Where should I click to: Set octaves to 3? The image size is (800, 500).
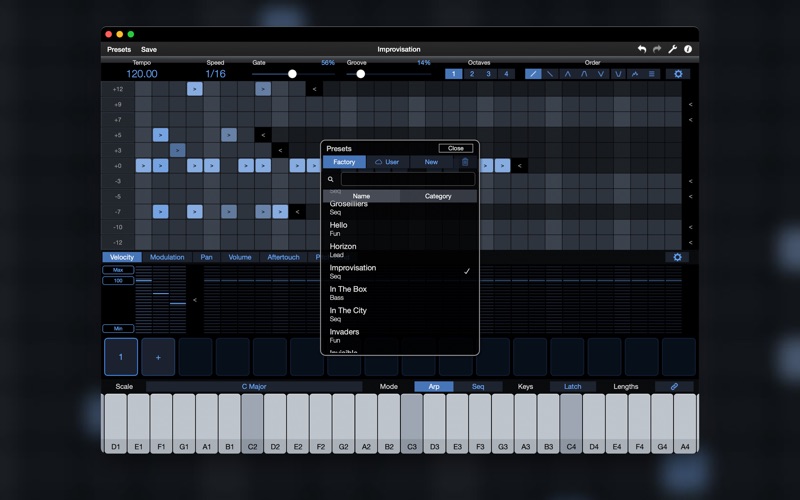point(488,74)
